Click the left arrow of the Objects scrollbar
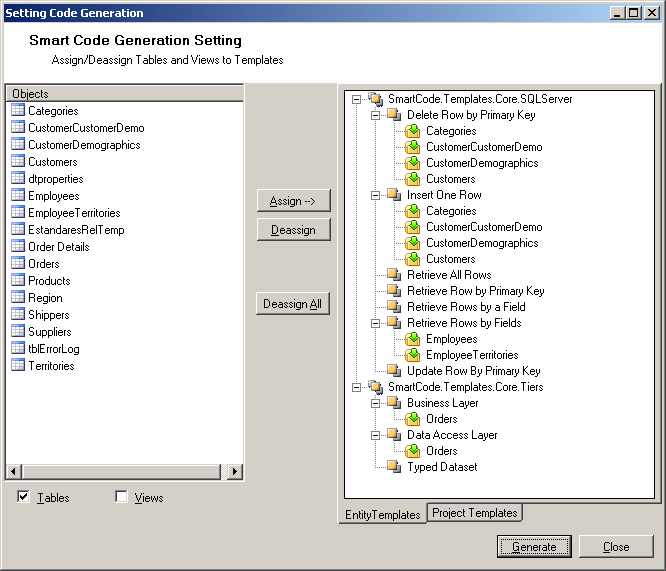This screenshot has height=571, width=666. (14, 471)
